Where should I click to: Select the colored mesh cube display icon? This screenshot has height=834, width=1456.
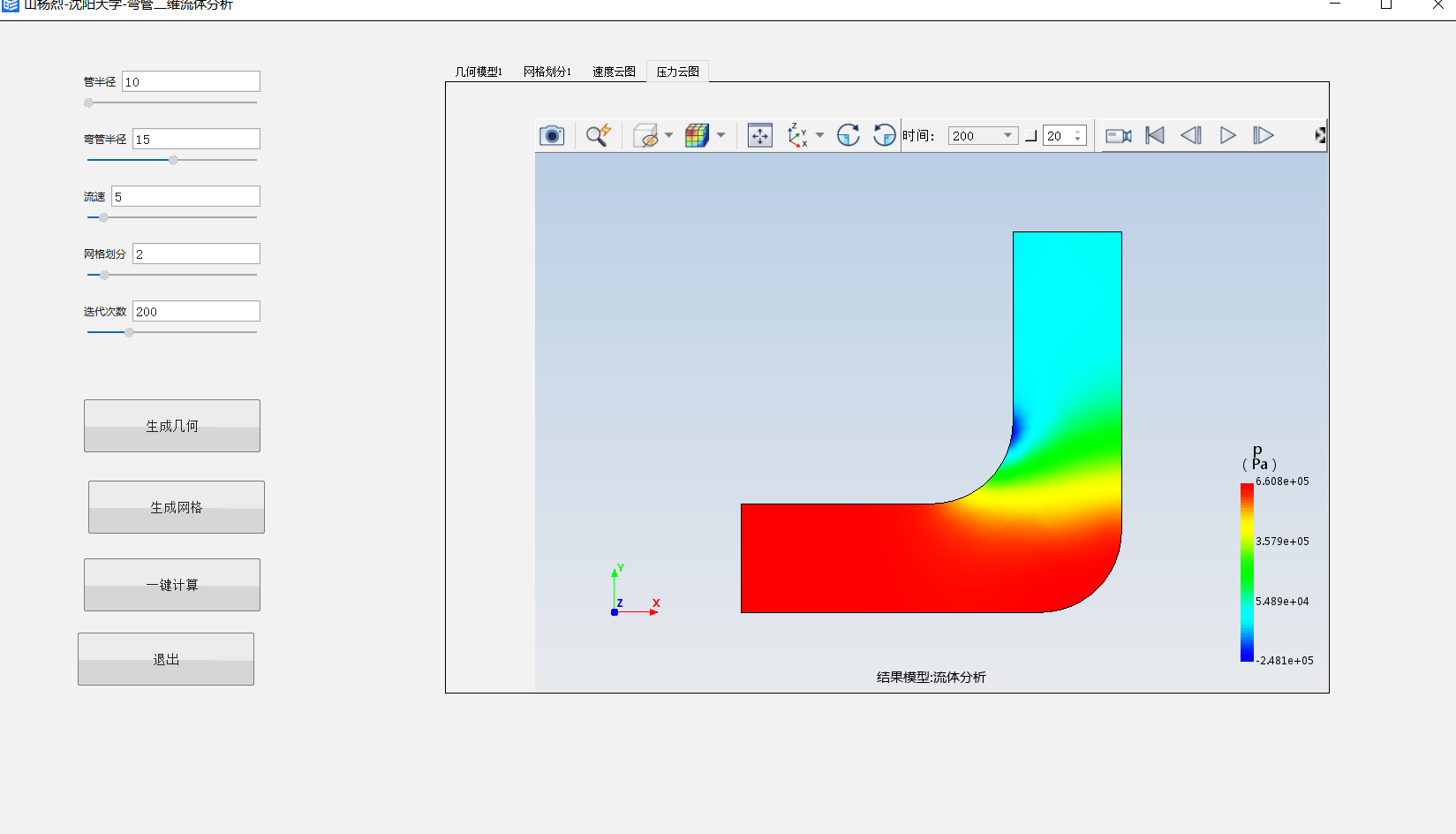pyautogui.click(x=698, y=135)
